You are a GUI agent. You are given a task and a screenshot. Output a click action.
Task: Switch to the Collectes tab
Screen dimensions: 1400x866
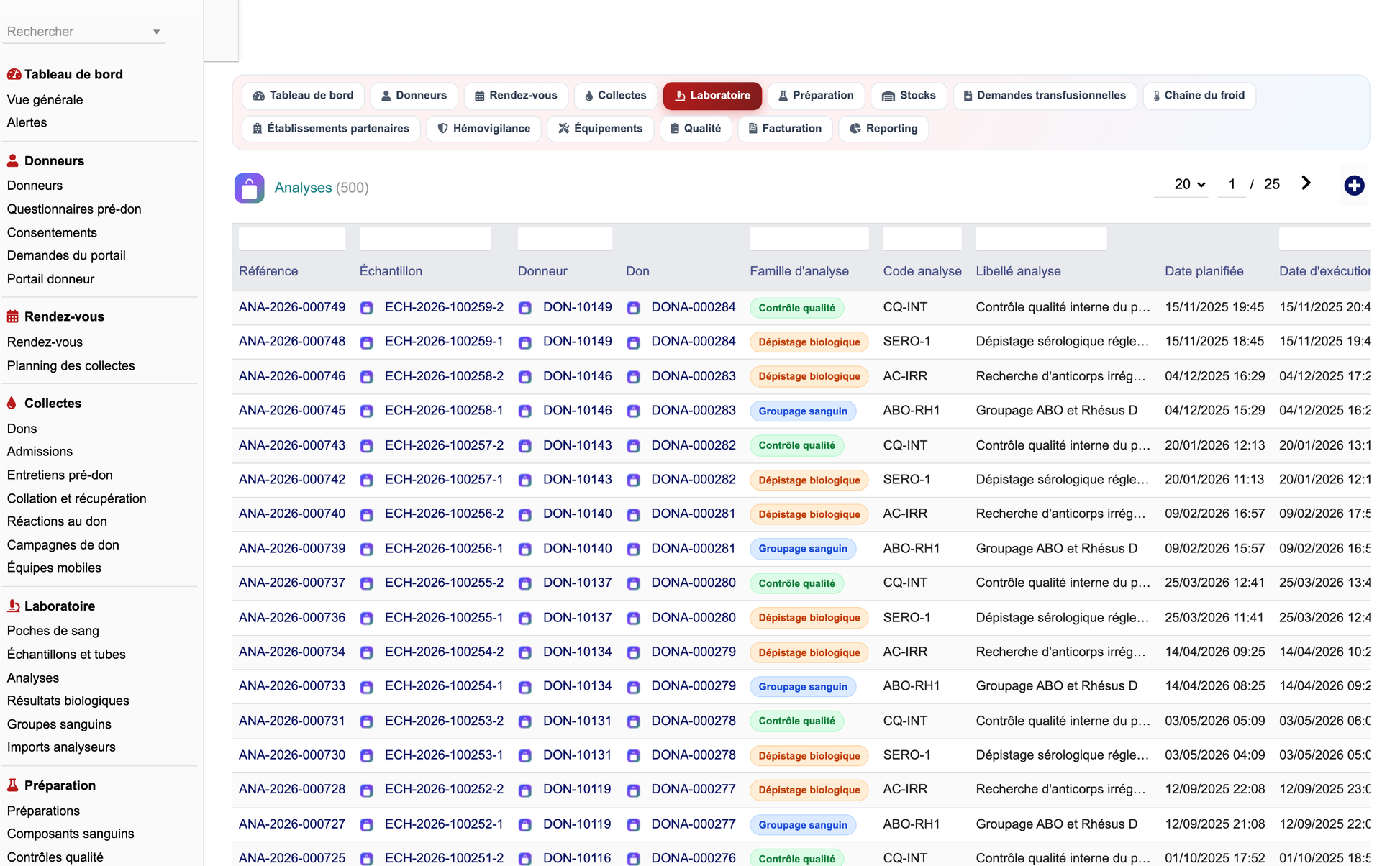(x=616, y=96)
